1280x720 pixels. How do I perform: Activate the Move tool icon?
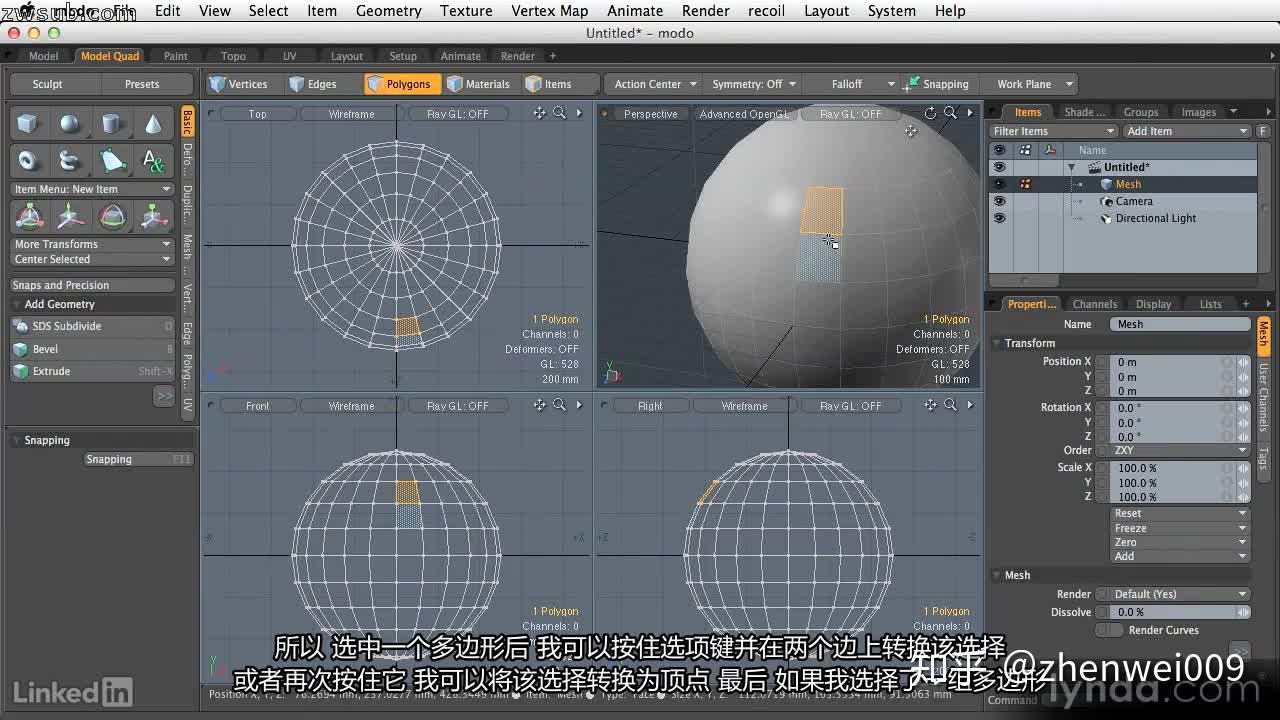tap(70, 216)
